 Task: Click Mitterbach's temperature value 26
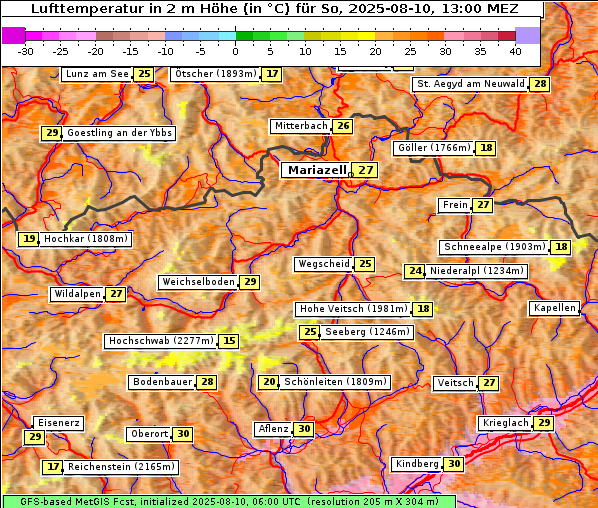point(342,126)
